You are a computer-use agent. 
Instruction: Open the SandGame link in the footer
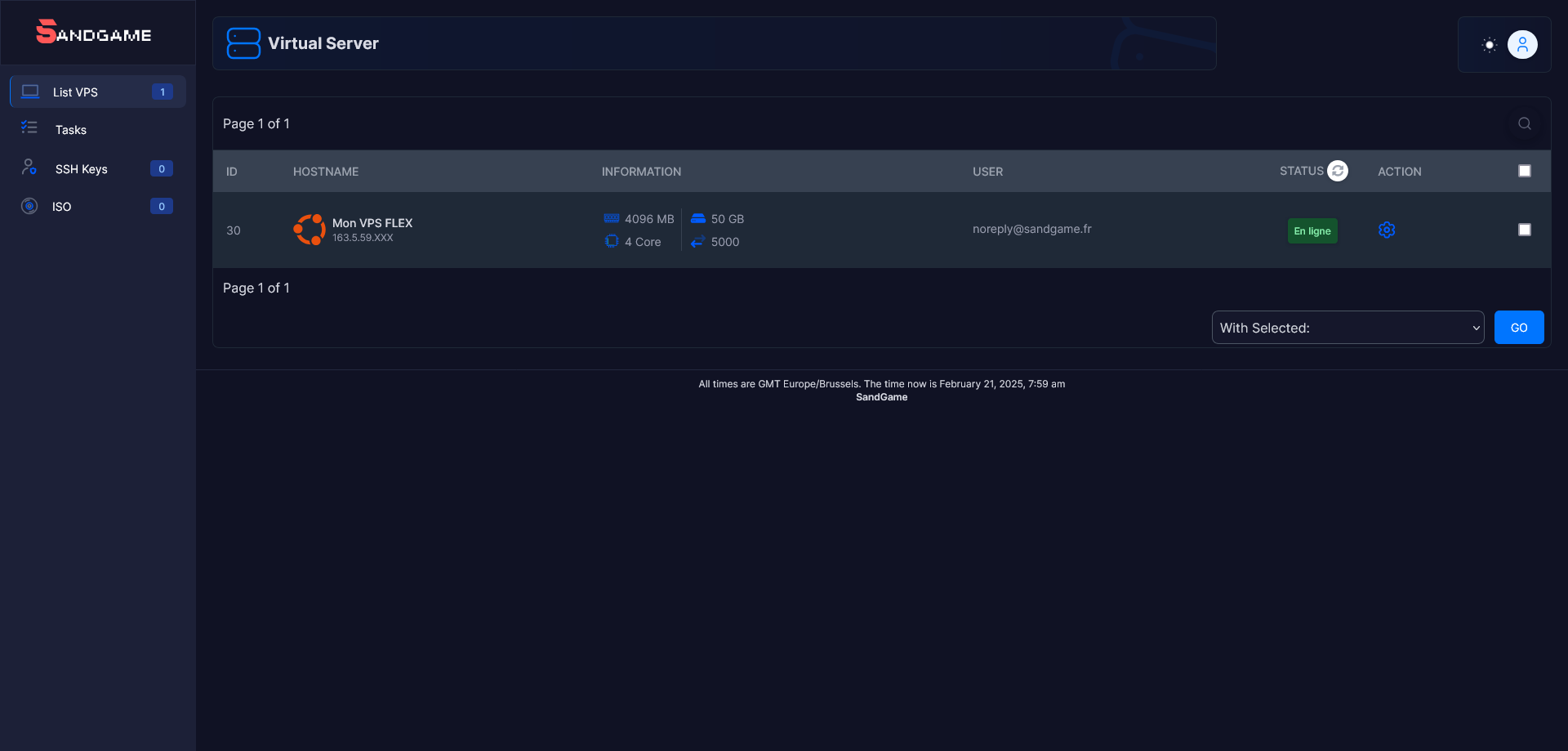point(881,396)
